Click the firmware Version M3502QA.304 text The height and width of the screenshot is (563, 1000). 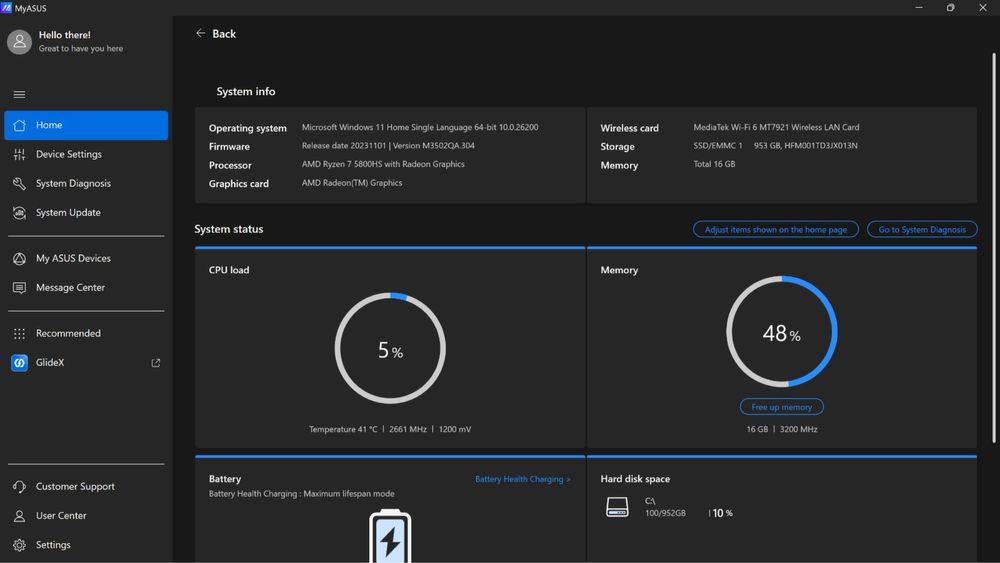(434, 146)
